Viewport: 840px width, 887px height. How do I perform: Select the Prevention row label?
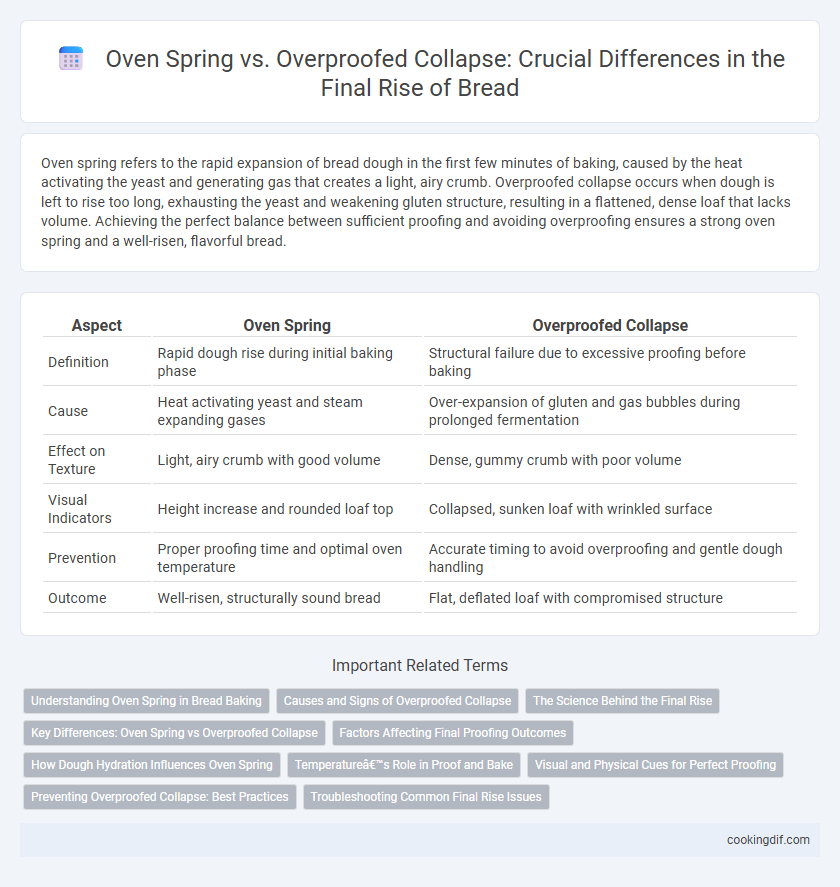coord(81,558)
